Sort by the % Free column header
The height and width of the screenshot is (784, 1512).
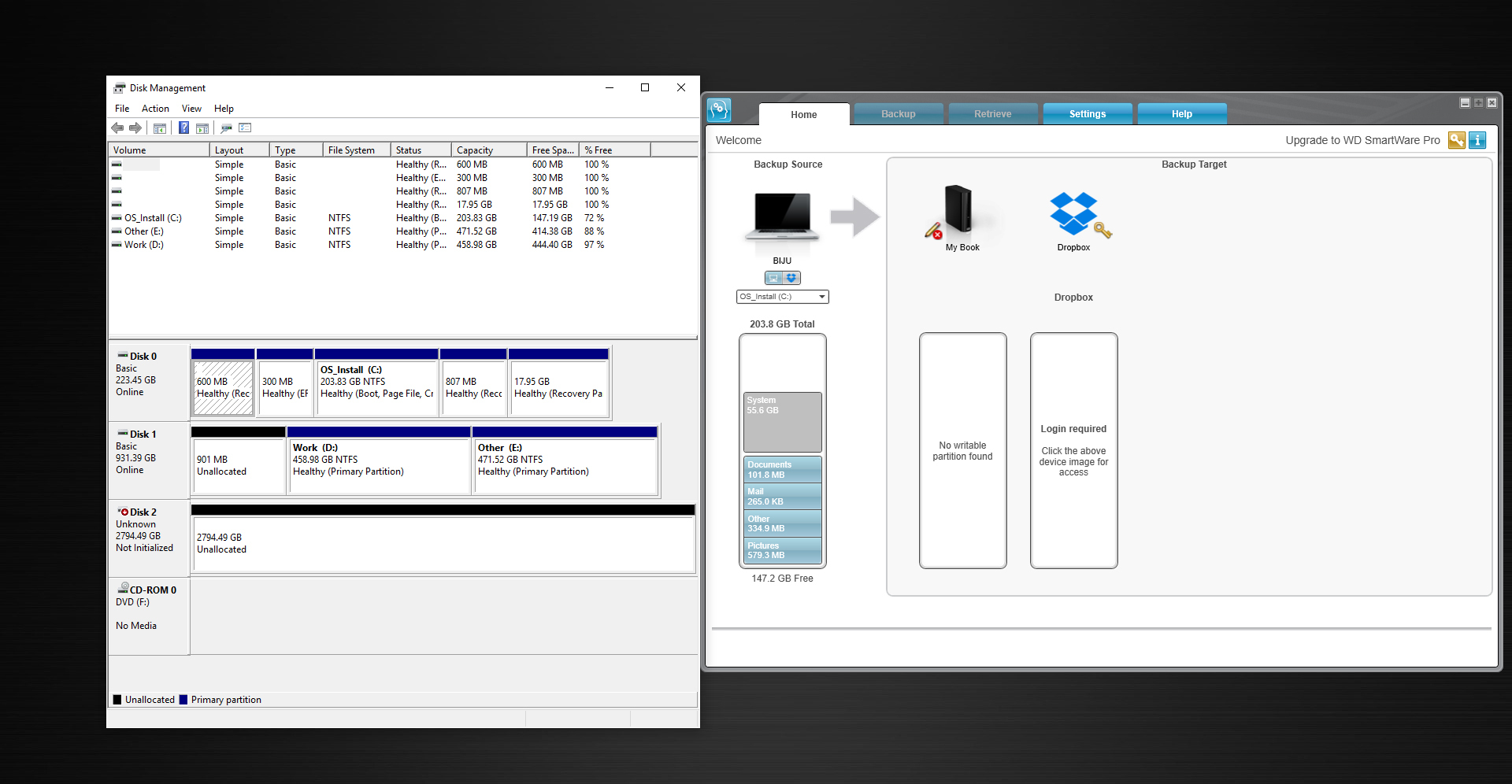point(615,150)
